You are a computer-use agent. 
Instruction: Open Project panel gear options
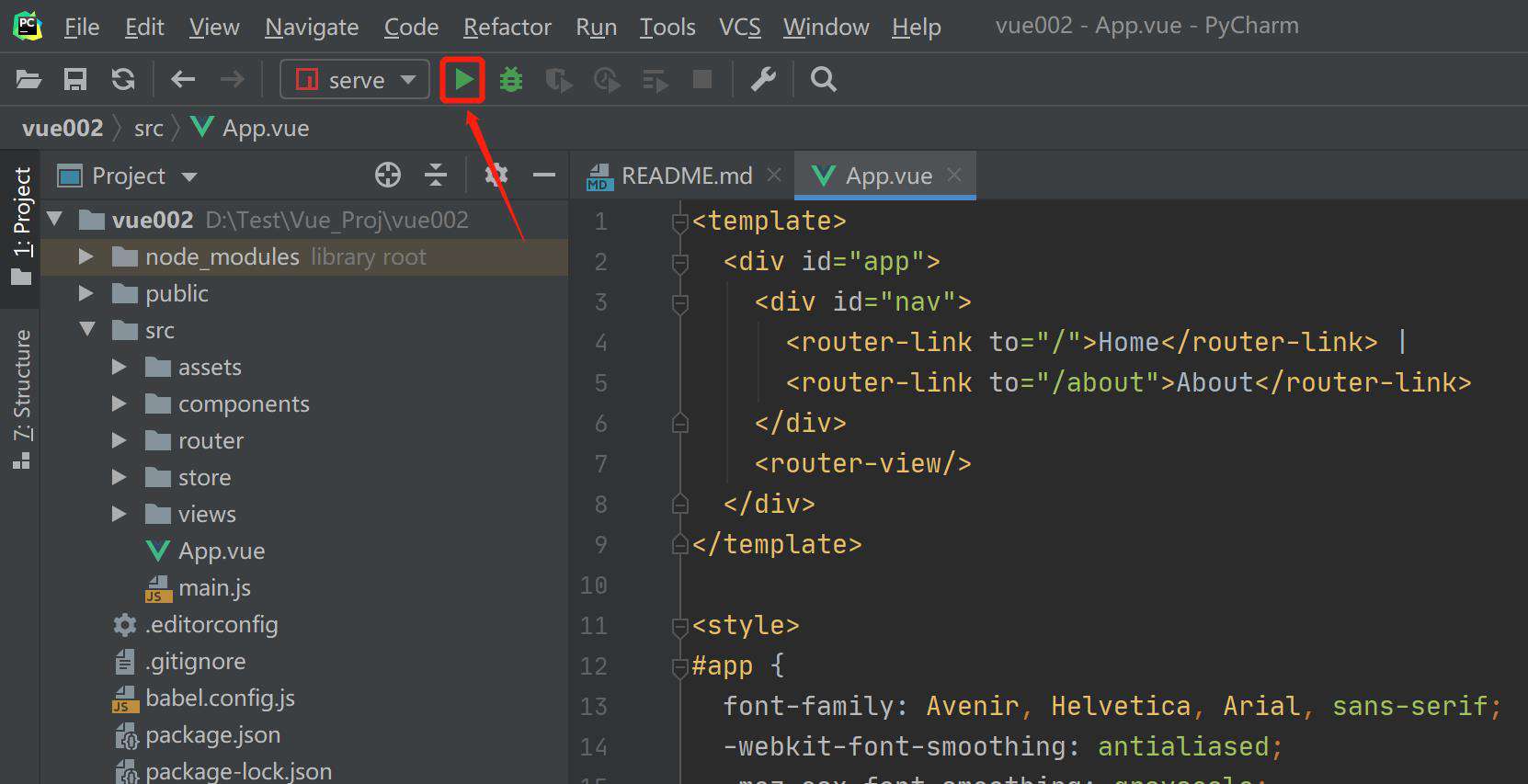[x=496, y=175]
